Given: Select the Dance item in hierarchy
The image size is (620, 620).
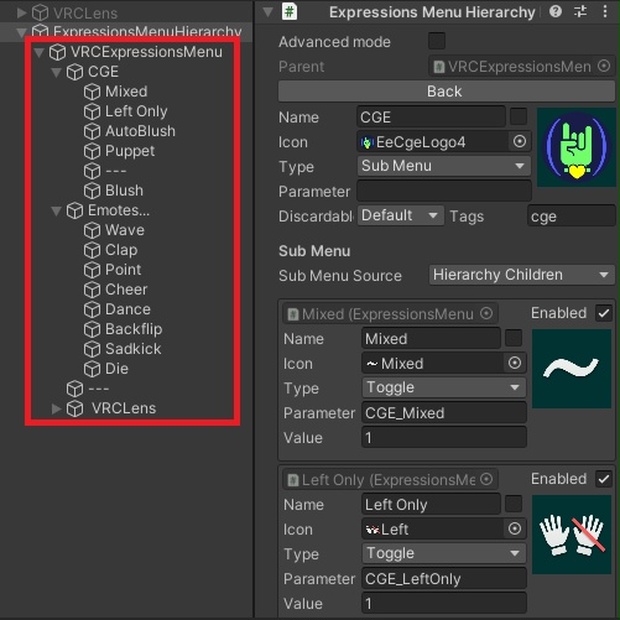Looking at the screenshot, I should click(x=128, y=309).
